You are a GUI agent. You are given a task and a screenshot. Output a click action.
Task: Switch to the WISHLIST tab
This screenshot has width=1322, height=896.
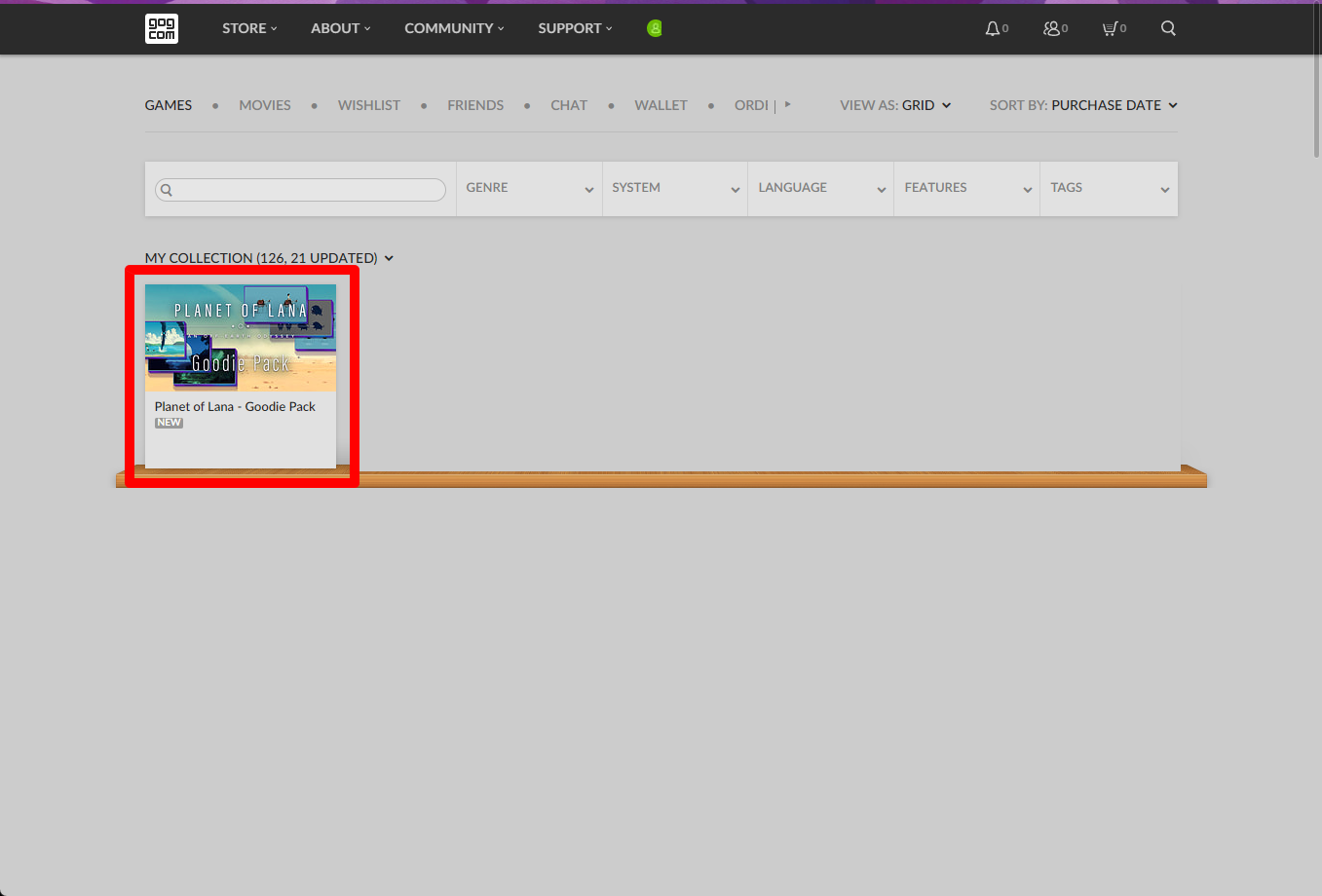pyautogui.click(x=369, y=105)
